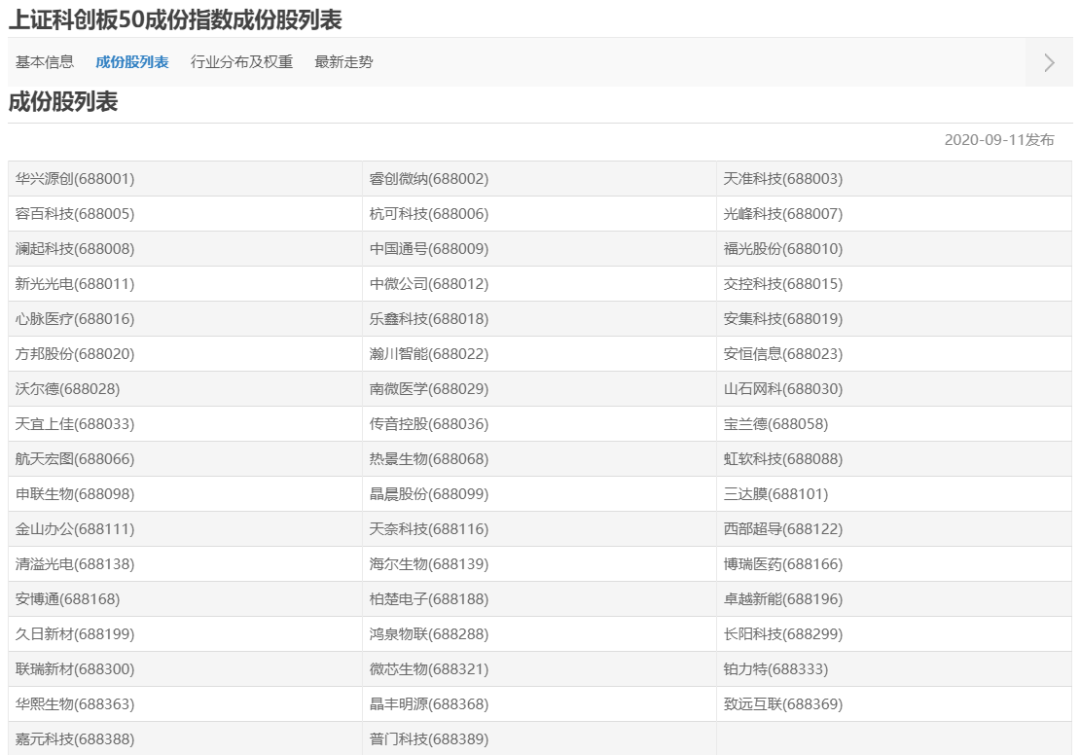Click 方邦股份(688020) entry
The width and height of the screenshot is (1080, 755).
coord(75,354)
